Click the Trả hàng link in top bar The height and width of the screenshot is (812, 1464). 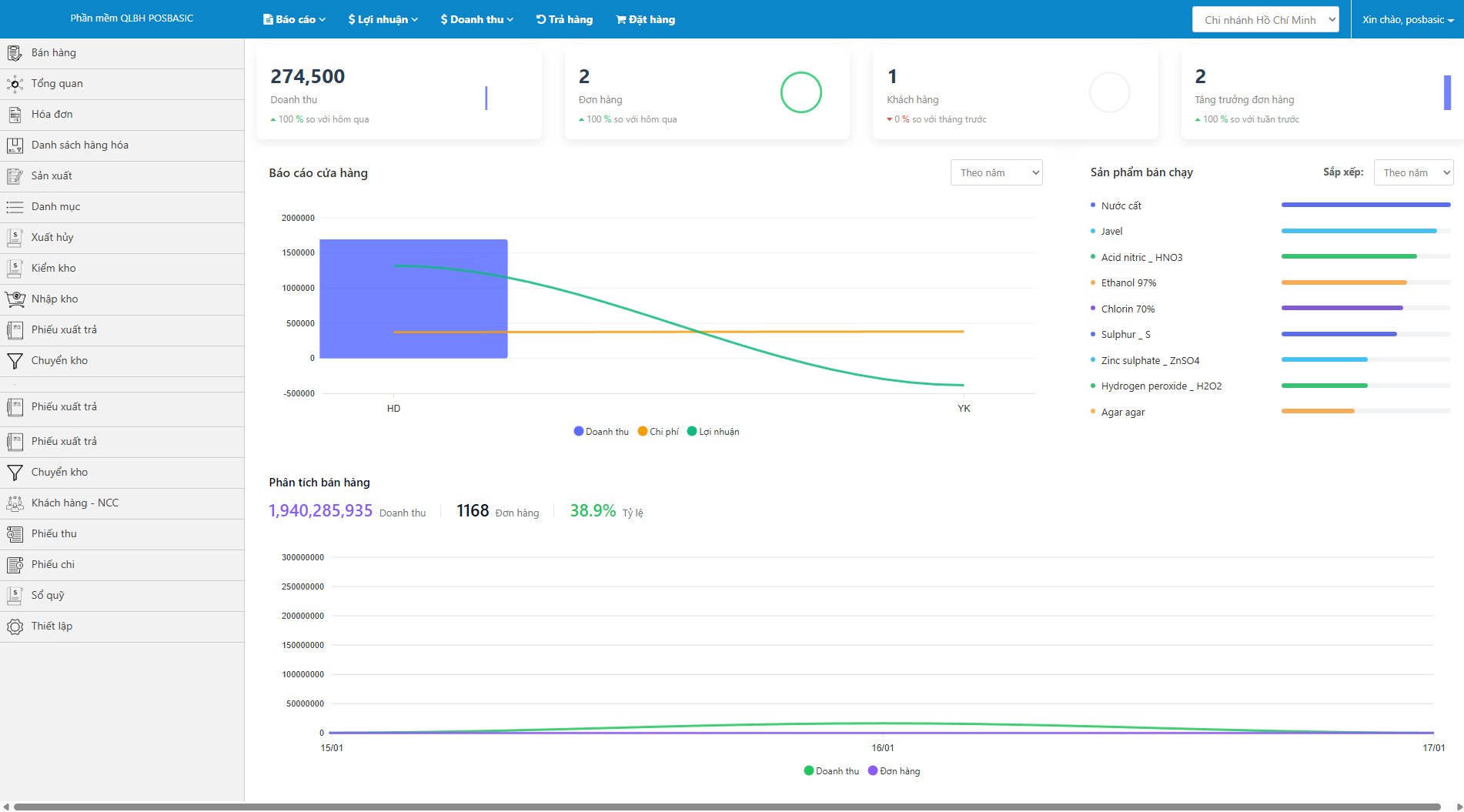564,20
